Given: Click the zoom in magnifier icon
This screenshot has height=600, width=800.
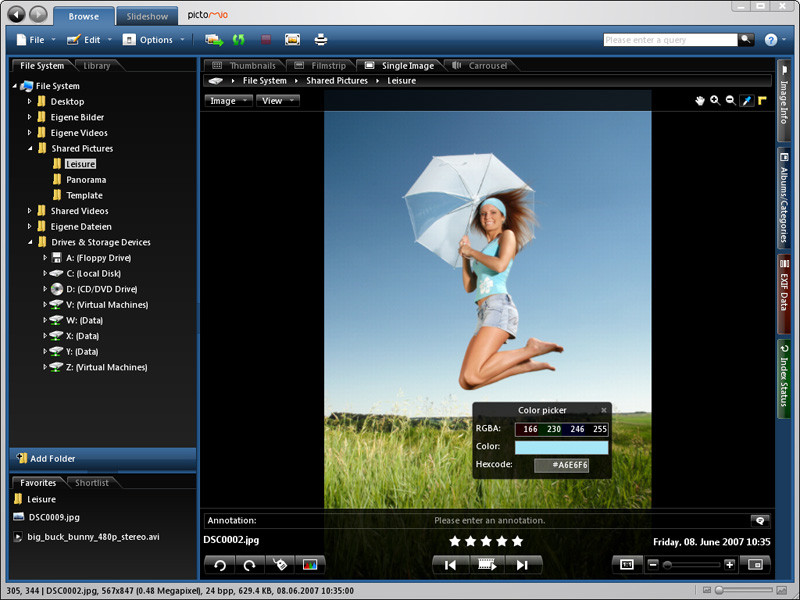Looking at the screenshot, I should pos(715,101).
